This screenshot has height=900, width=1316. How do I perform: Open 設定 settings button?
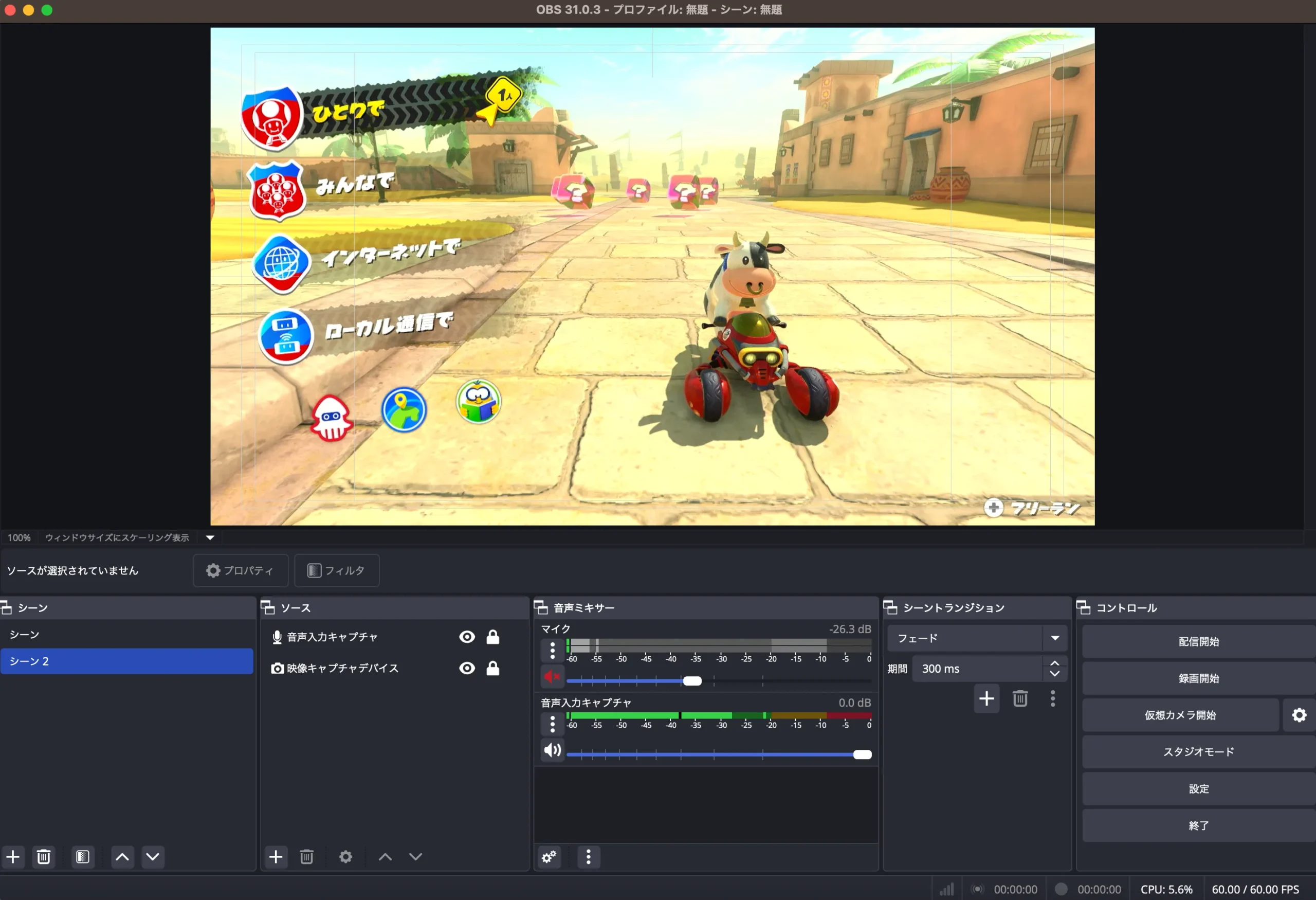tap(1199, 788)
